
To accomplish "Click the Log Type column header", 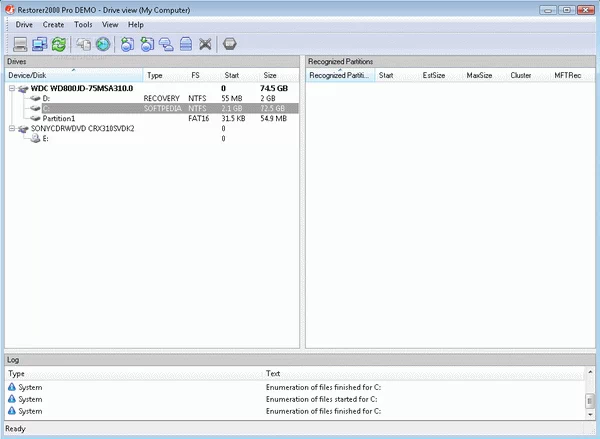I will pos(134,373).
